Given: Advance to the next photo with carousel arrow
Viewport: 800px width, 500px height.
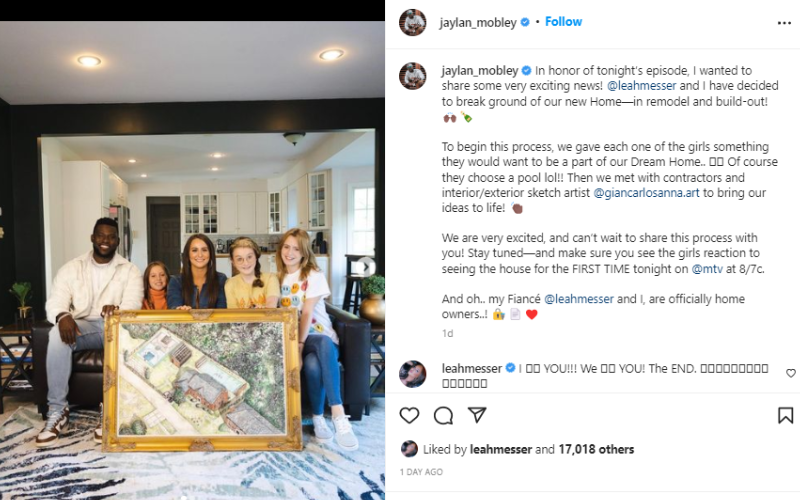Looking at the screenshot, I should (366, 266).
